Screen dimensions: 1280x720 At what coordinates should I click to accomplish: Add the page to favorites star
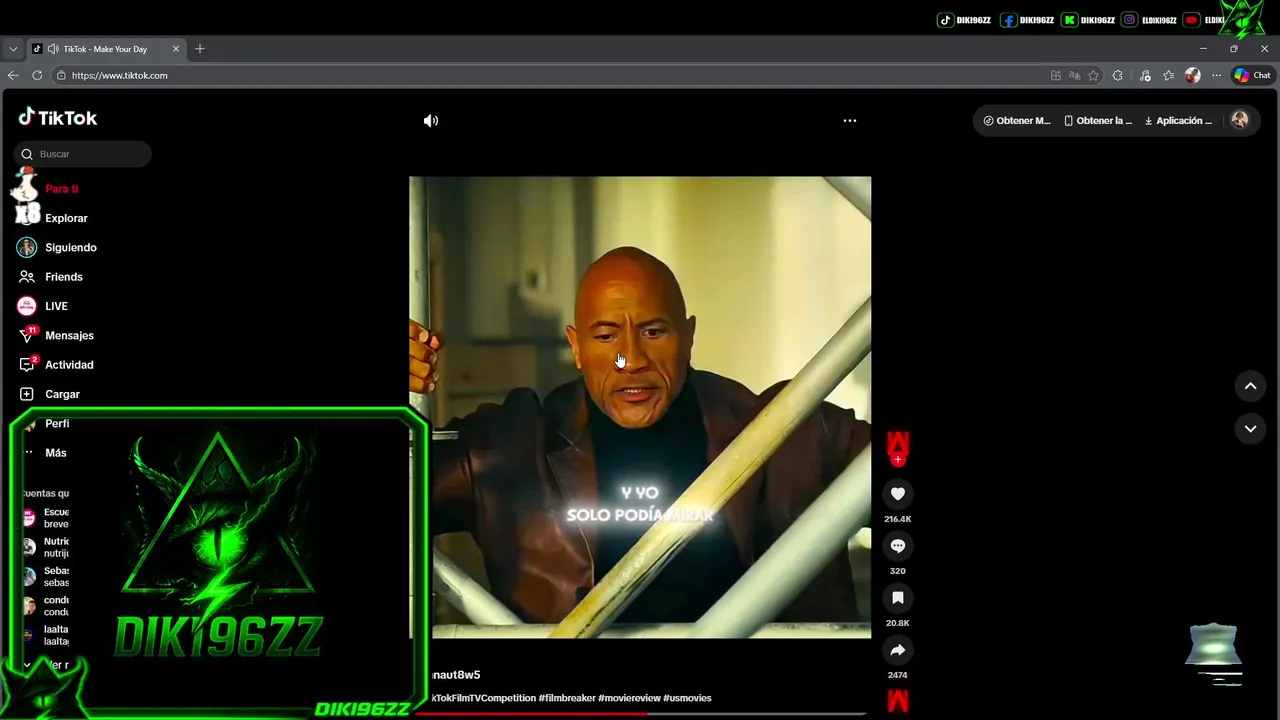click(x=1094, y=75)
